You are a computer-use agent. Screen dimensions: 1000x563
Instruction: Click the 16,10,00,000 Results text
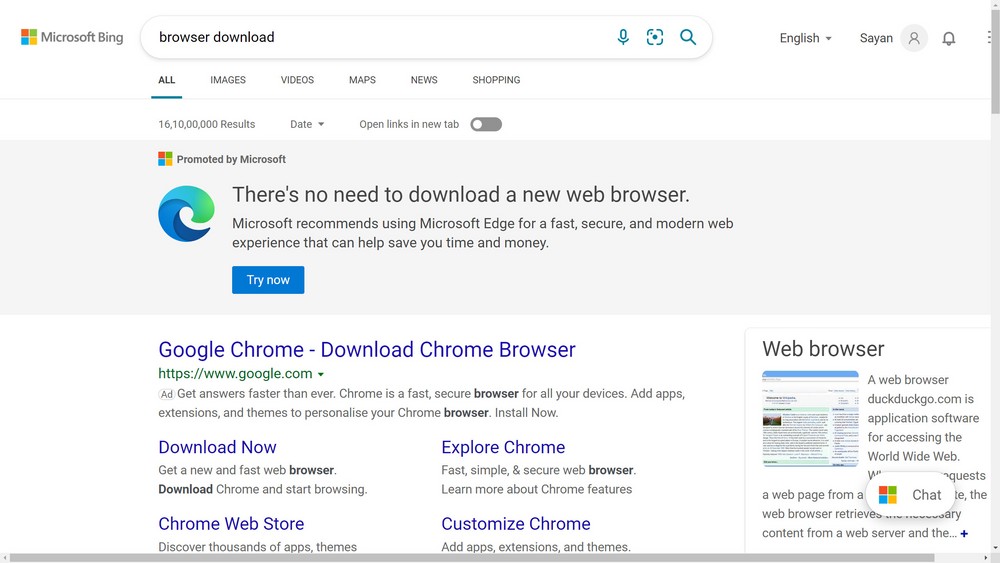click(207, 124)
